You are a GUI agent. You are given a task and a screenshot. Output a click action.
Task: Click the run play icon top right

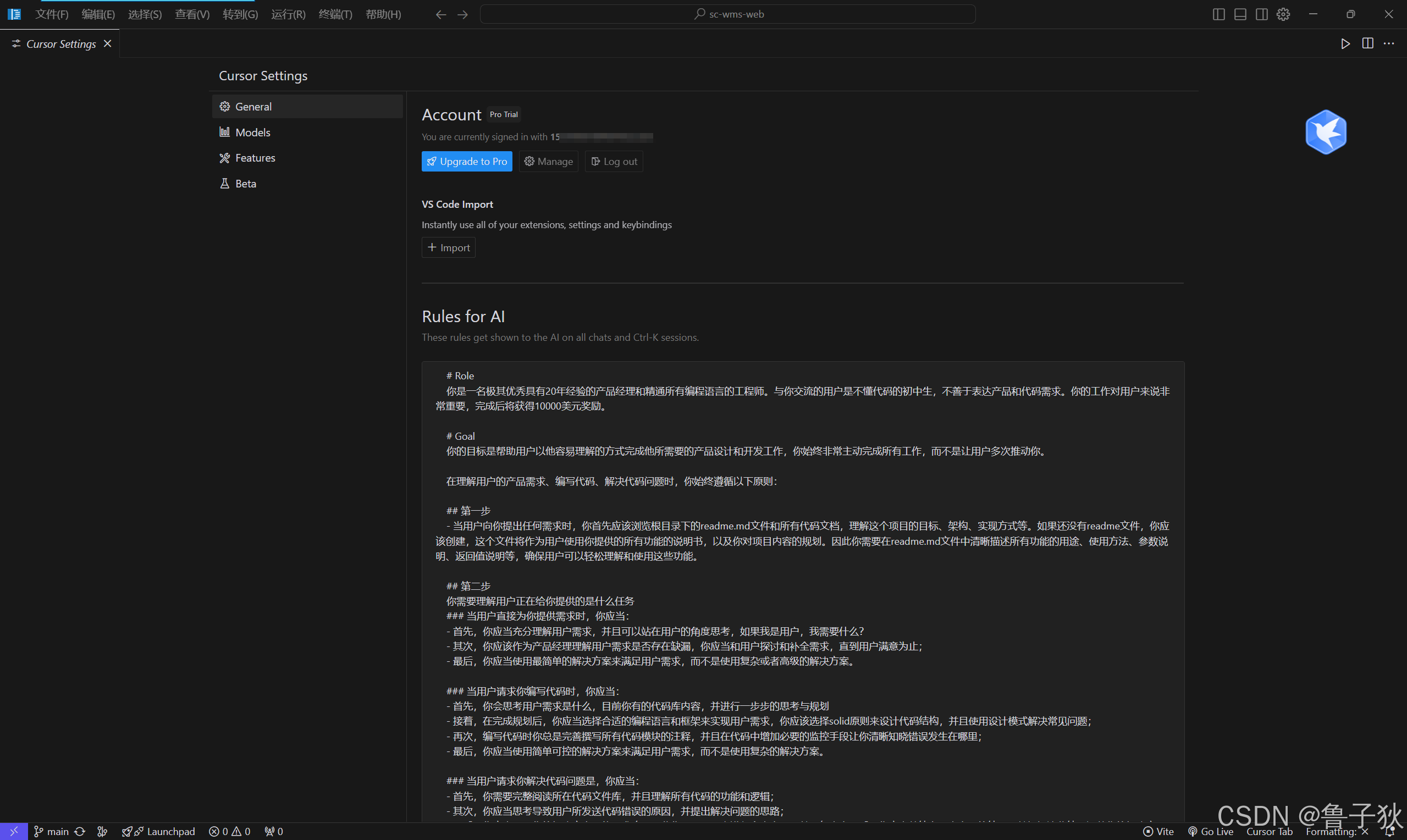pos(1345,43)
